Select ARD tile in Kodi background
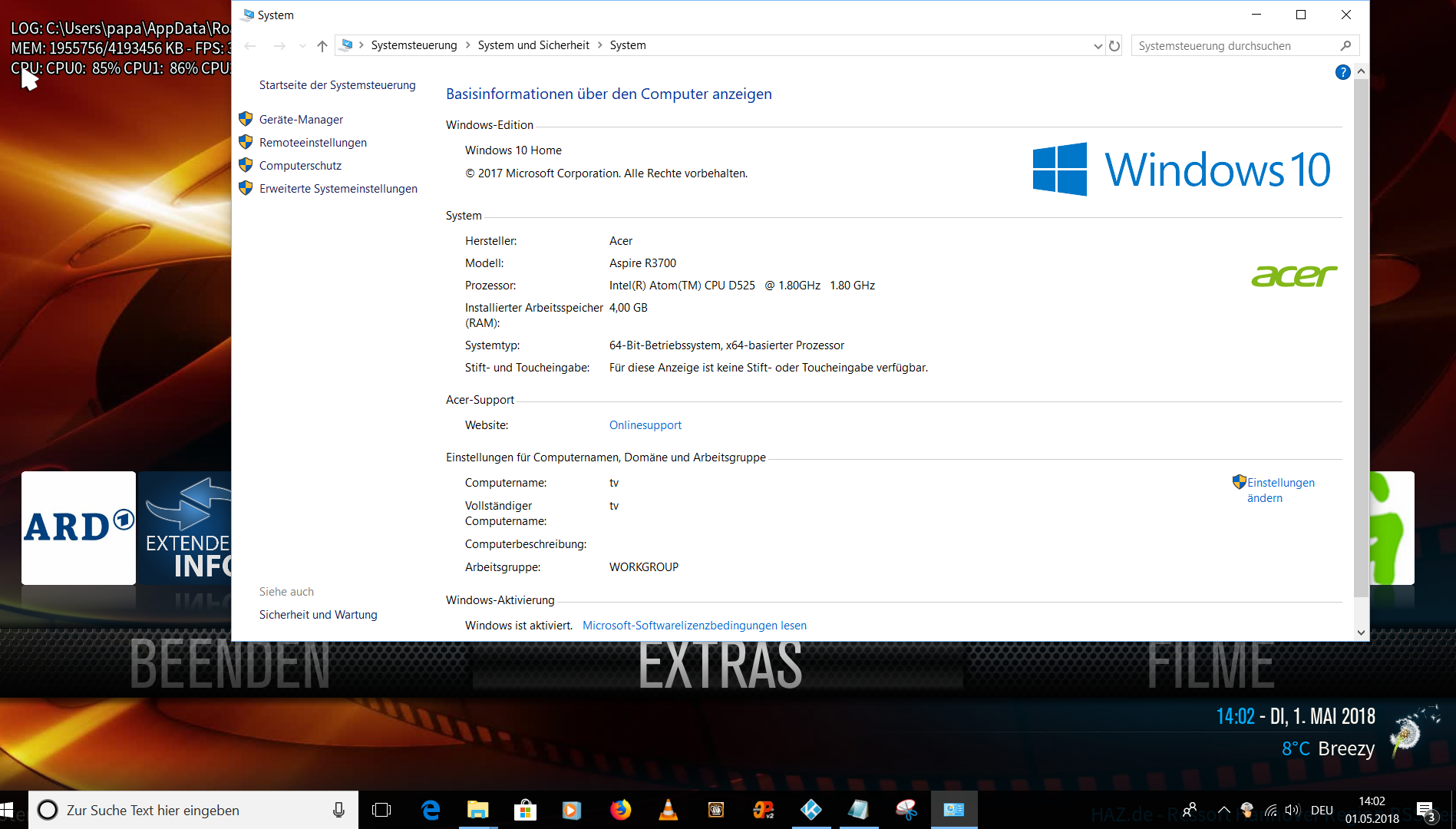 pos(78,528)
